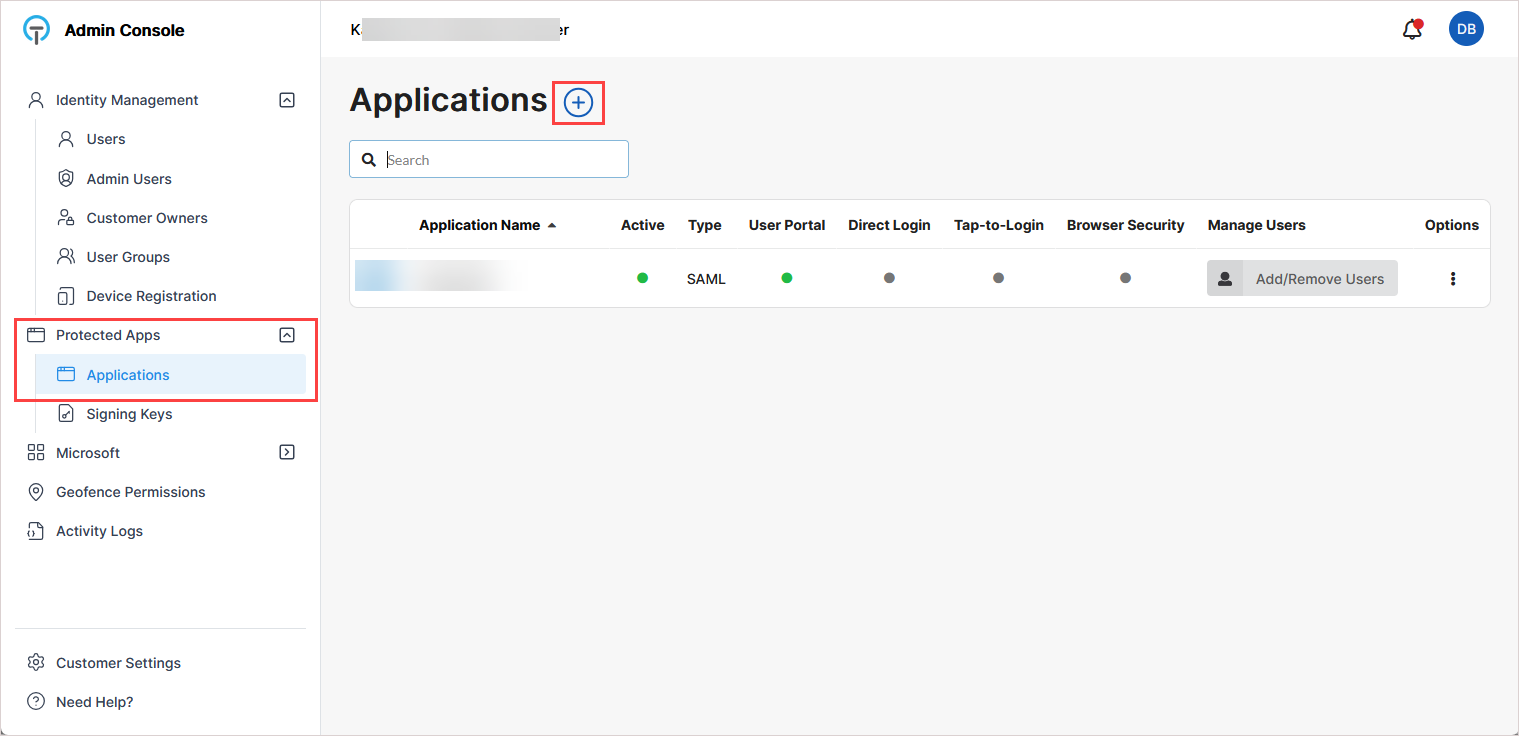Toggle the green Active status dot
Screen dimensions: 1519x736
tap(642, 278)
